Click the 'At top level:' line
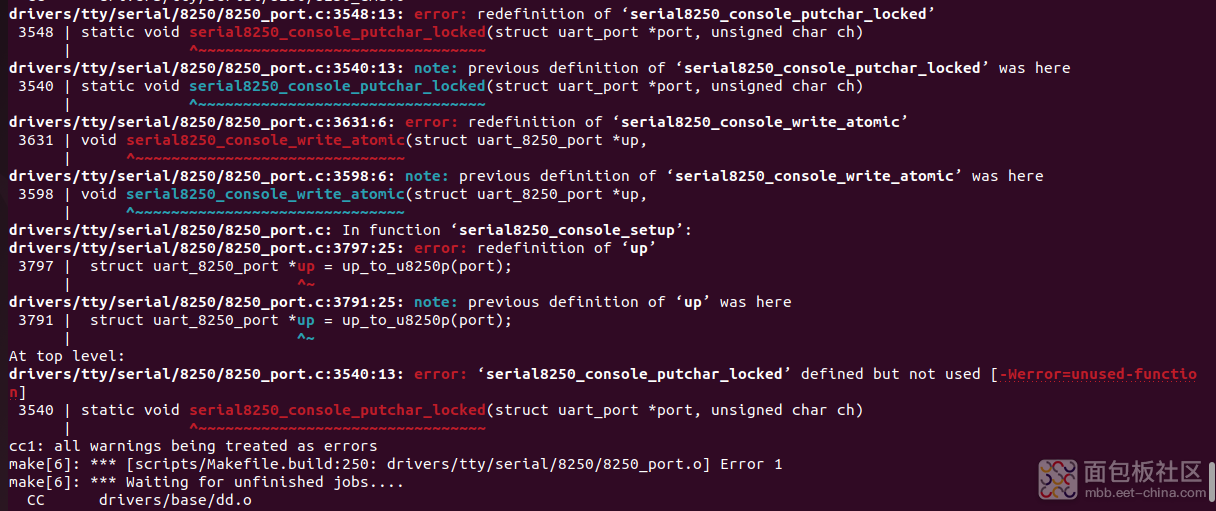The width and height of the screenshot is (1216, 511). (x=67, y=356)
